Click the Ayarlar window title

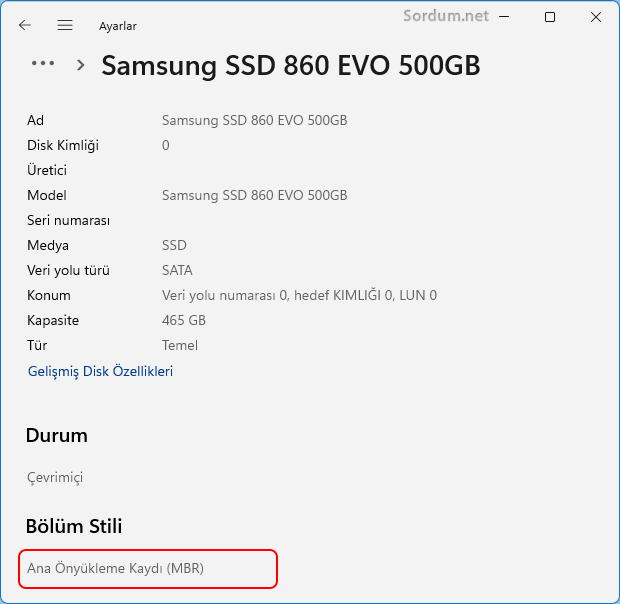point(118,26)
